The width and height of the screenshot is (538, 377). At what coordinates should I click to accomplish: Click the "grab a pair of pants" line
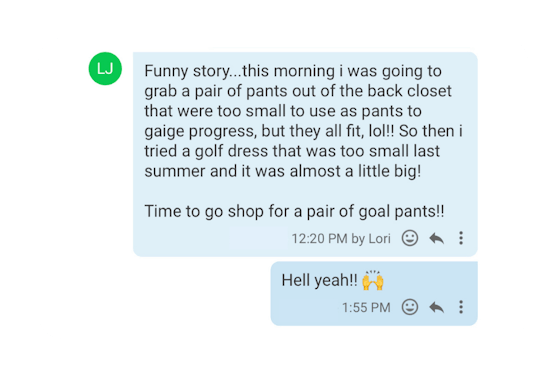[x=298, y=91]
